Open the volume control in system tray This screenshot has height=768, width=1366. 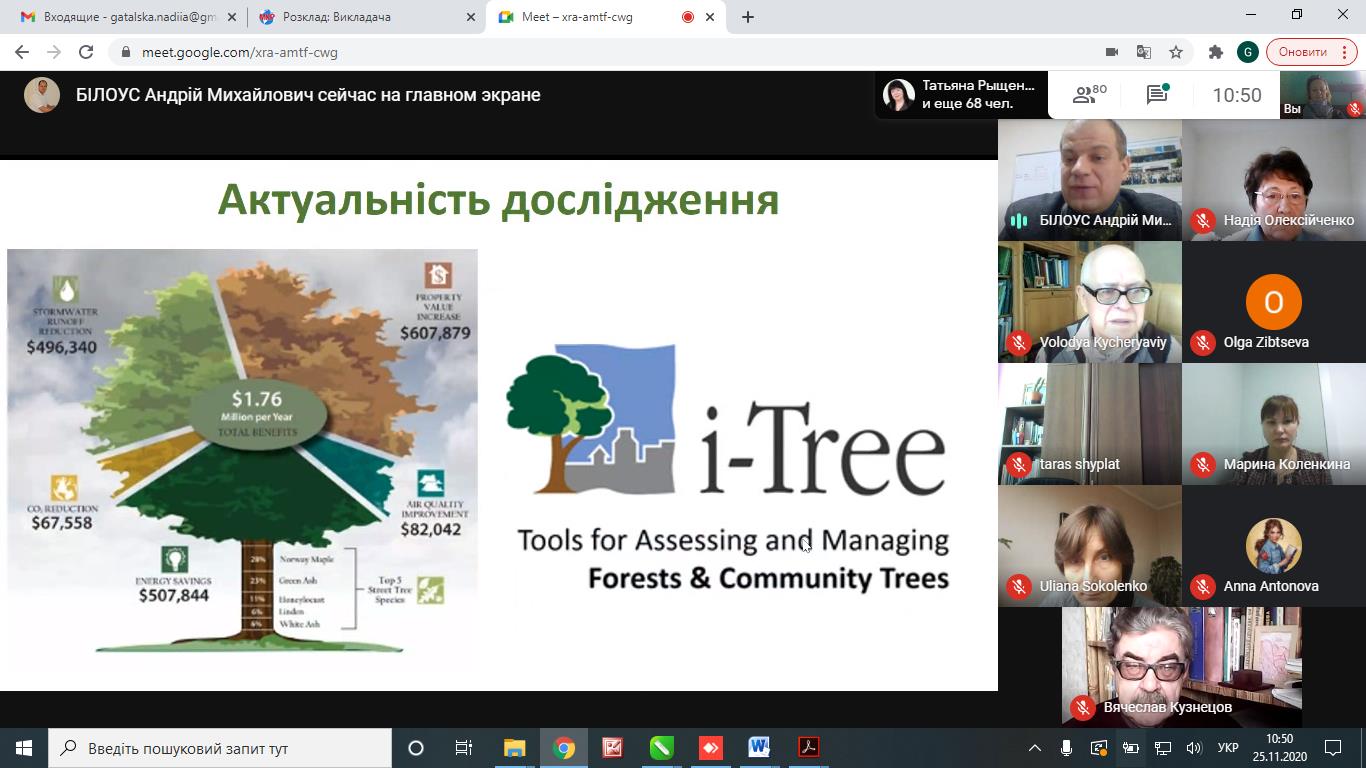(1193, 748)
